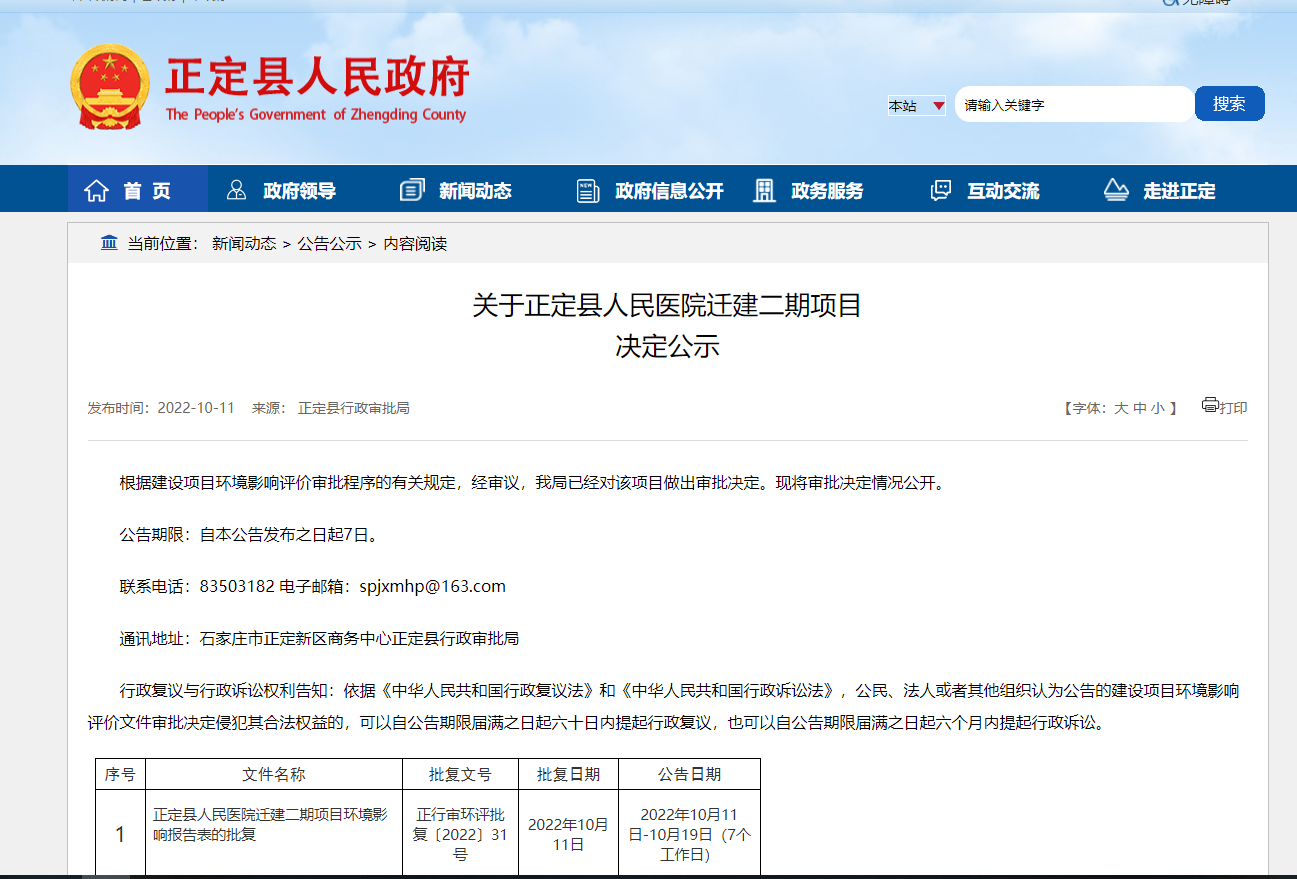Open the 政府领导 menu item
Viewport: 1297px width, 879px height.
[299, 191]
